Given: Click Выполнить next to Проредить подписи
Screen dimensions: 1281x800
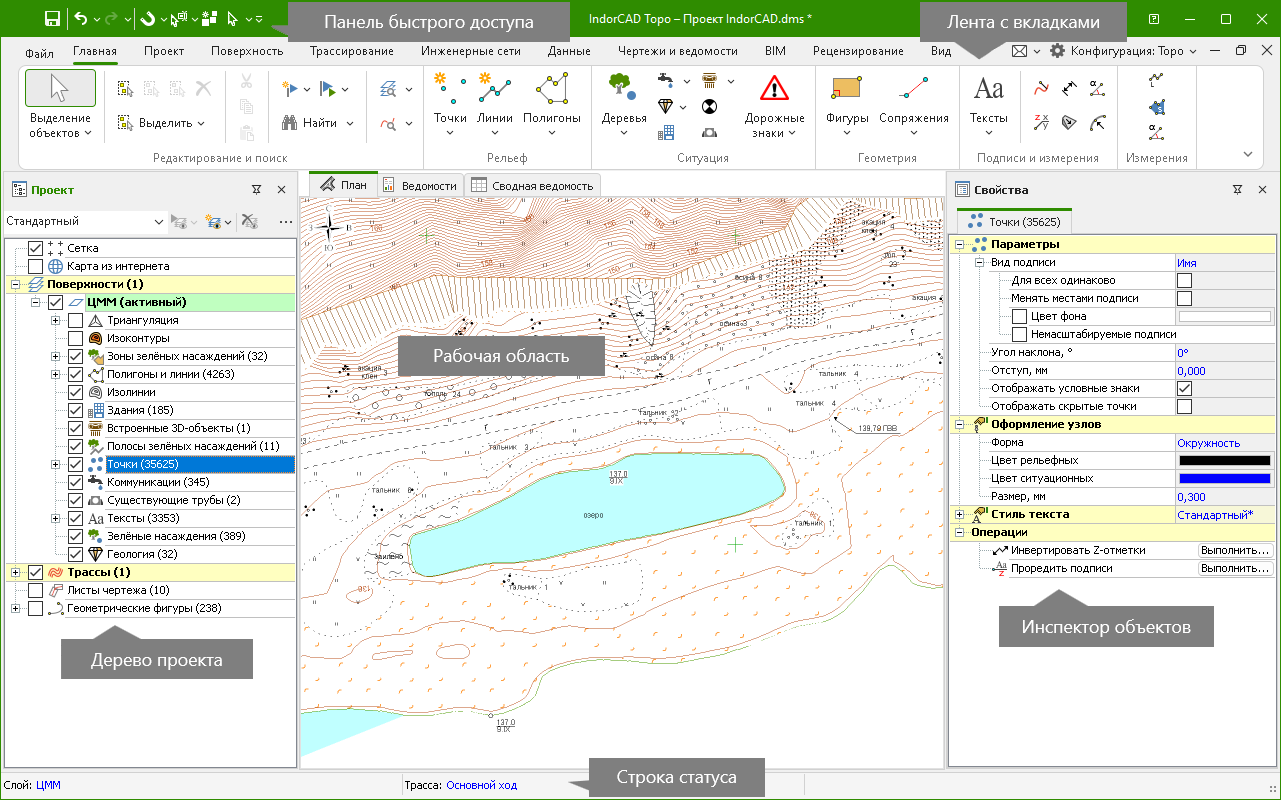Looking at the screenshot, I should pos(1235,568).
